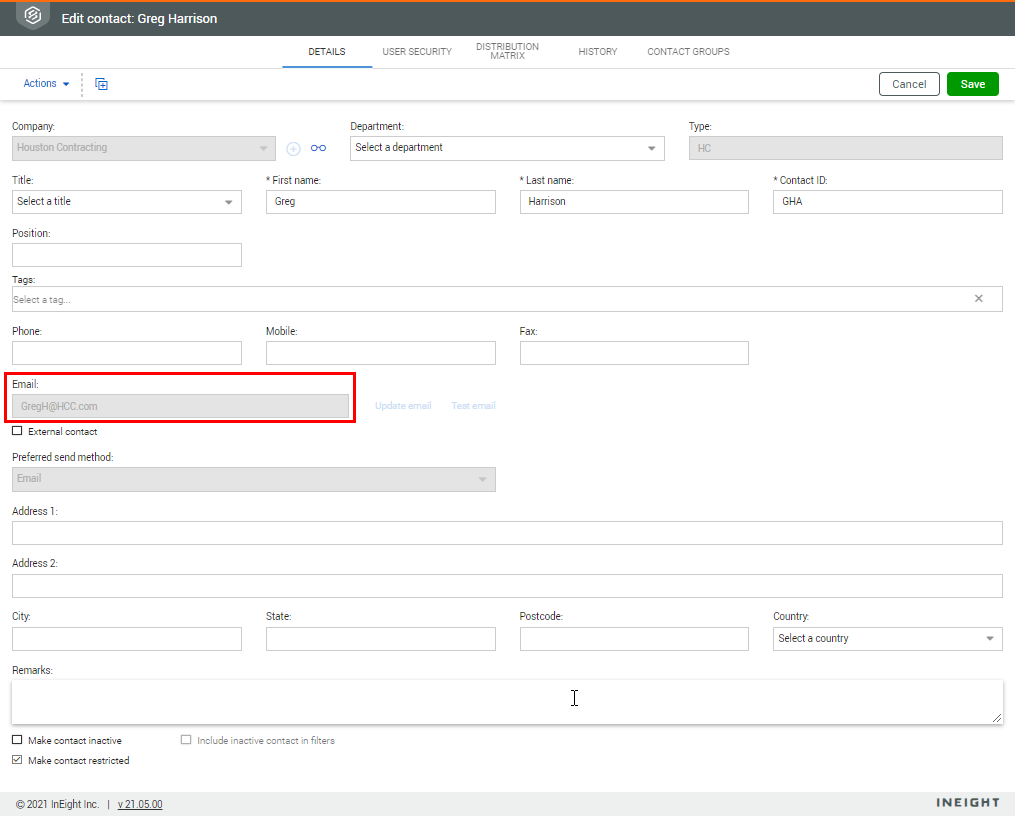Clear tags with the X icon
This screenshot has height=816, width=1015.
point(978,299)
